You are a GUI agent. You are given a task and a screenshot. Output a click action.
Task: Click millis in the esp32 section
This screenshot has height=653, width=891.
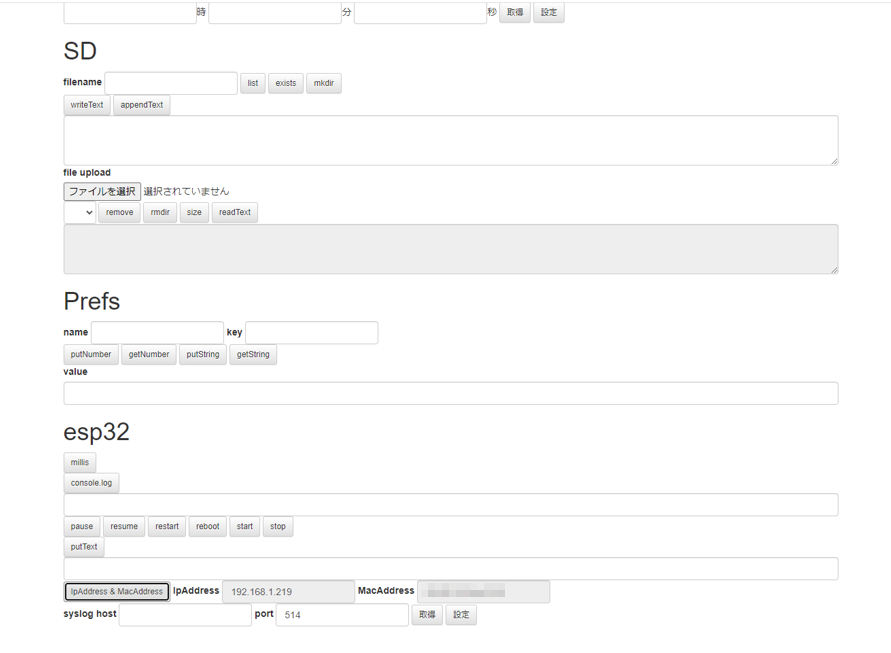point(79,462)
